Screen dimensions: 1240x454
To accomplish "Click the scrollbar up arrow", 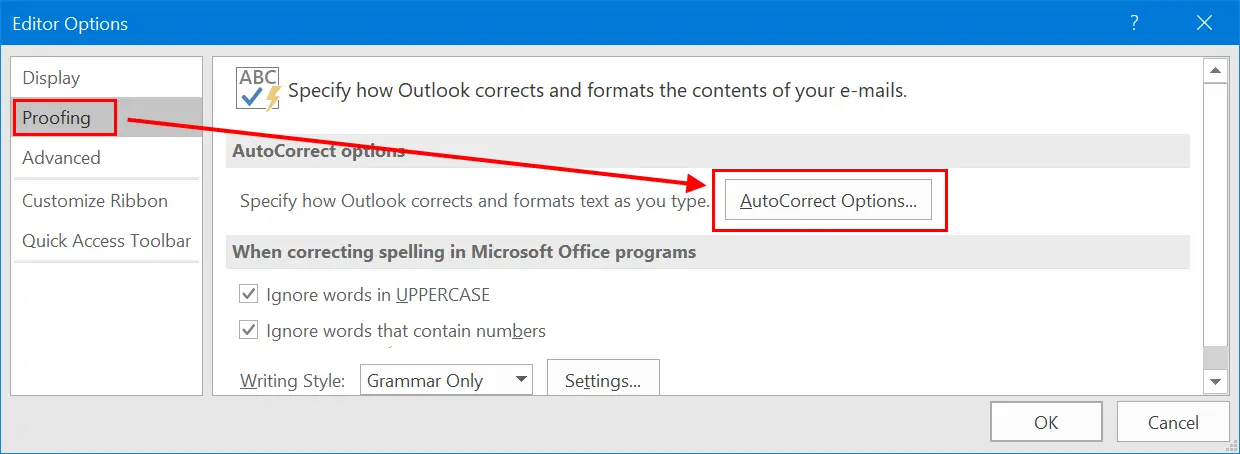I will [1215, 71].
